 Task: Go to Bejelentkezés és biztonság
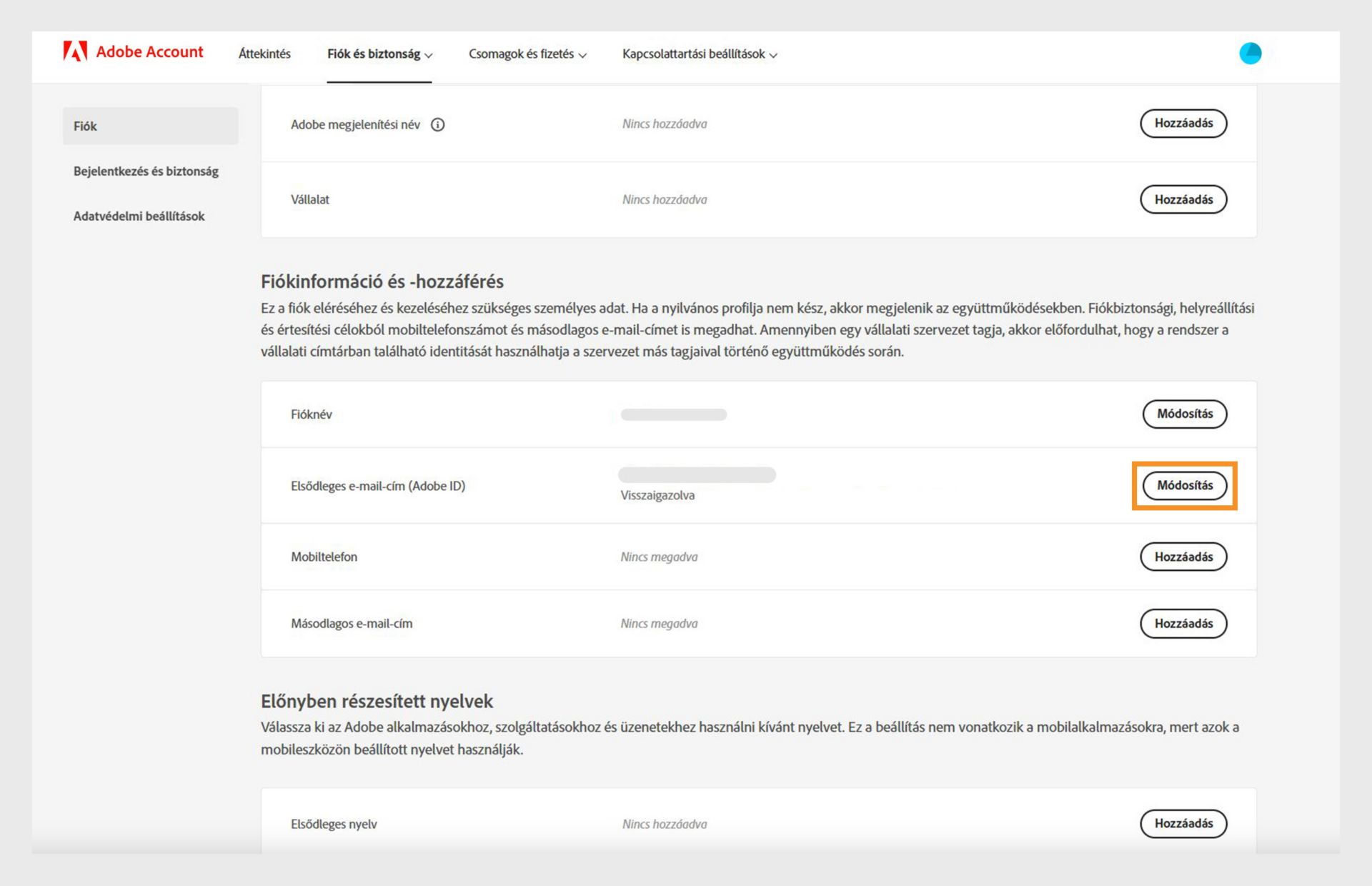(146, 171)
